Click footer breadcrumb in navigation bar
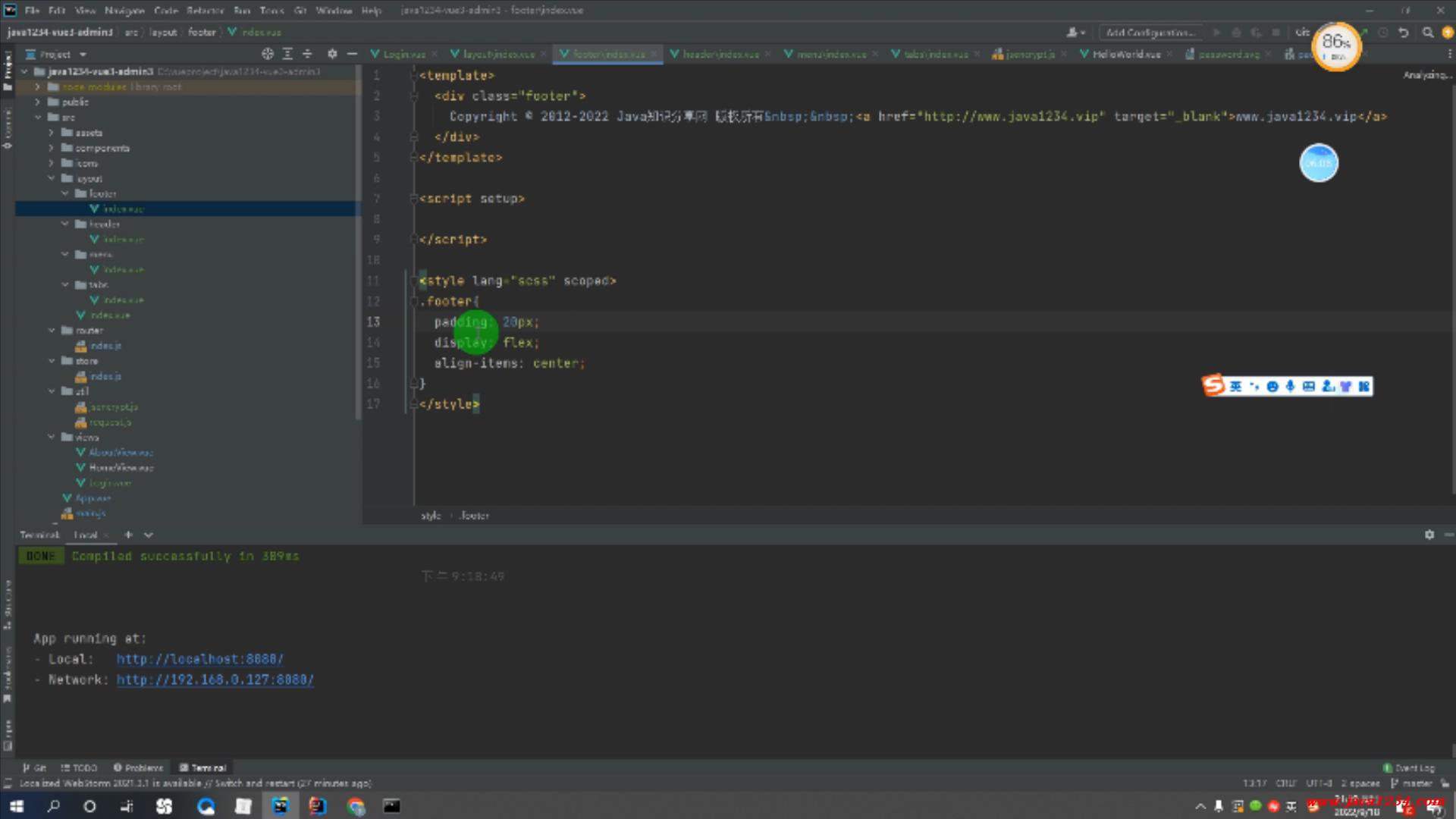The height and width of the screenshot is (819, 1456). point(202,32)
